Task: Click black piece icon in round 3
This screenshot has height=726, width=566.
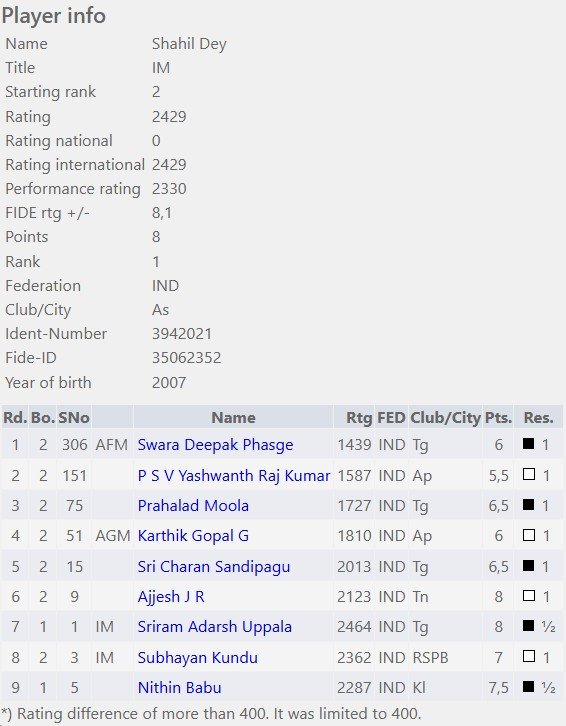Action: [x=528, y=504]
